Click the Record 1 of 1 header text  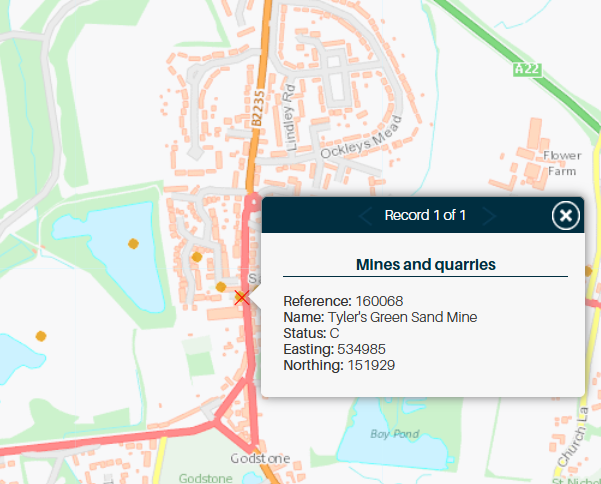[426, 215]
